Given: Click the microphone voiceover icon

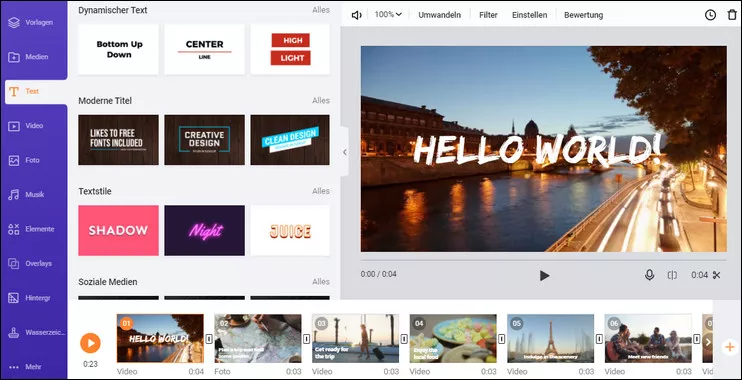Looking at the screenshot, I should click(x=650, y=275).
